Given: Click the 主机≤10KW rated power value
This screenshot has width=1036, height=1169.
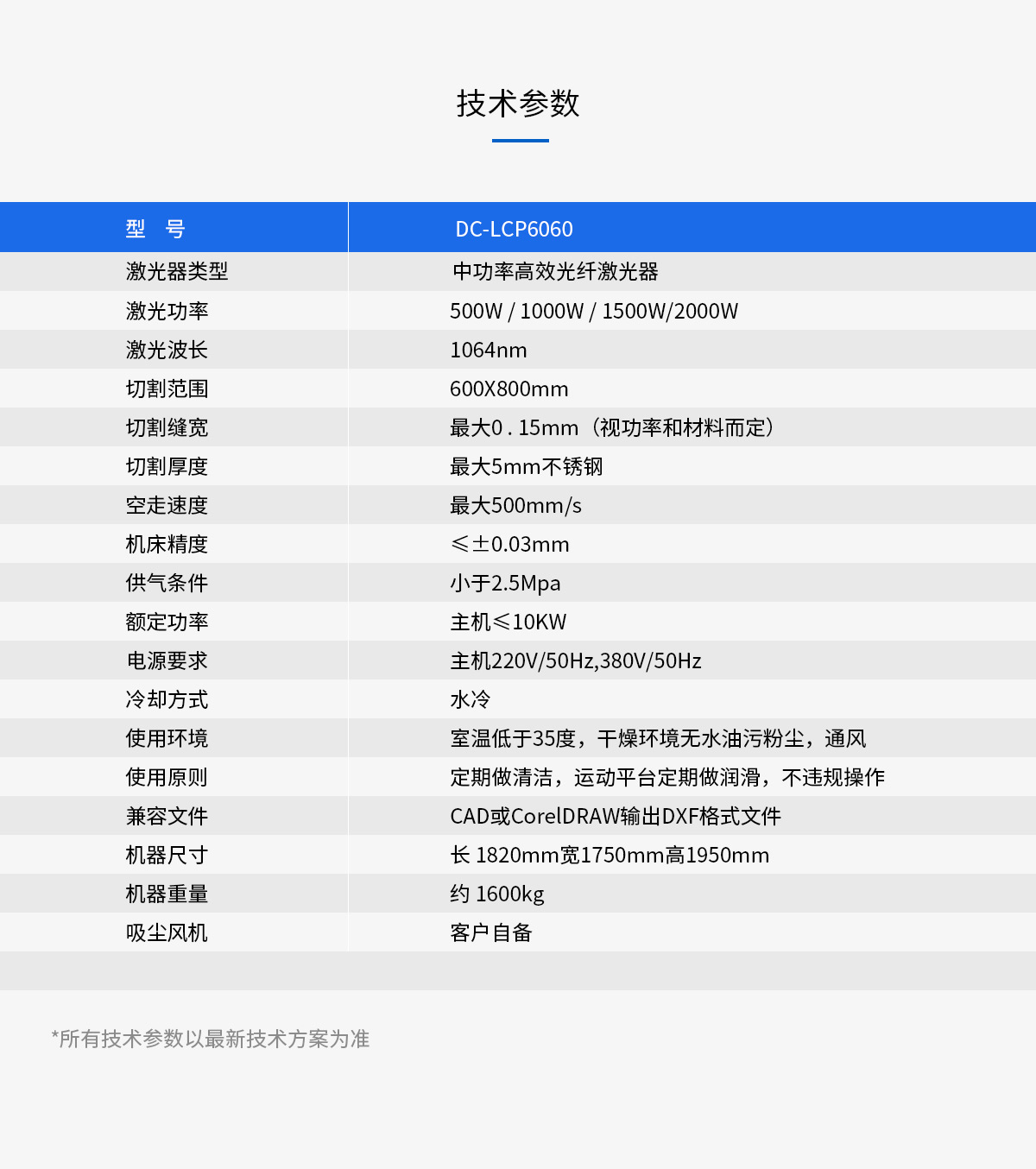Looking at the screenshot, I should click(508, 622).
